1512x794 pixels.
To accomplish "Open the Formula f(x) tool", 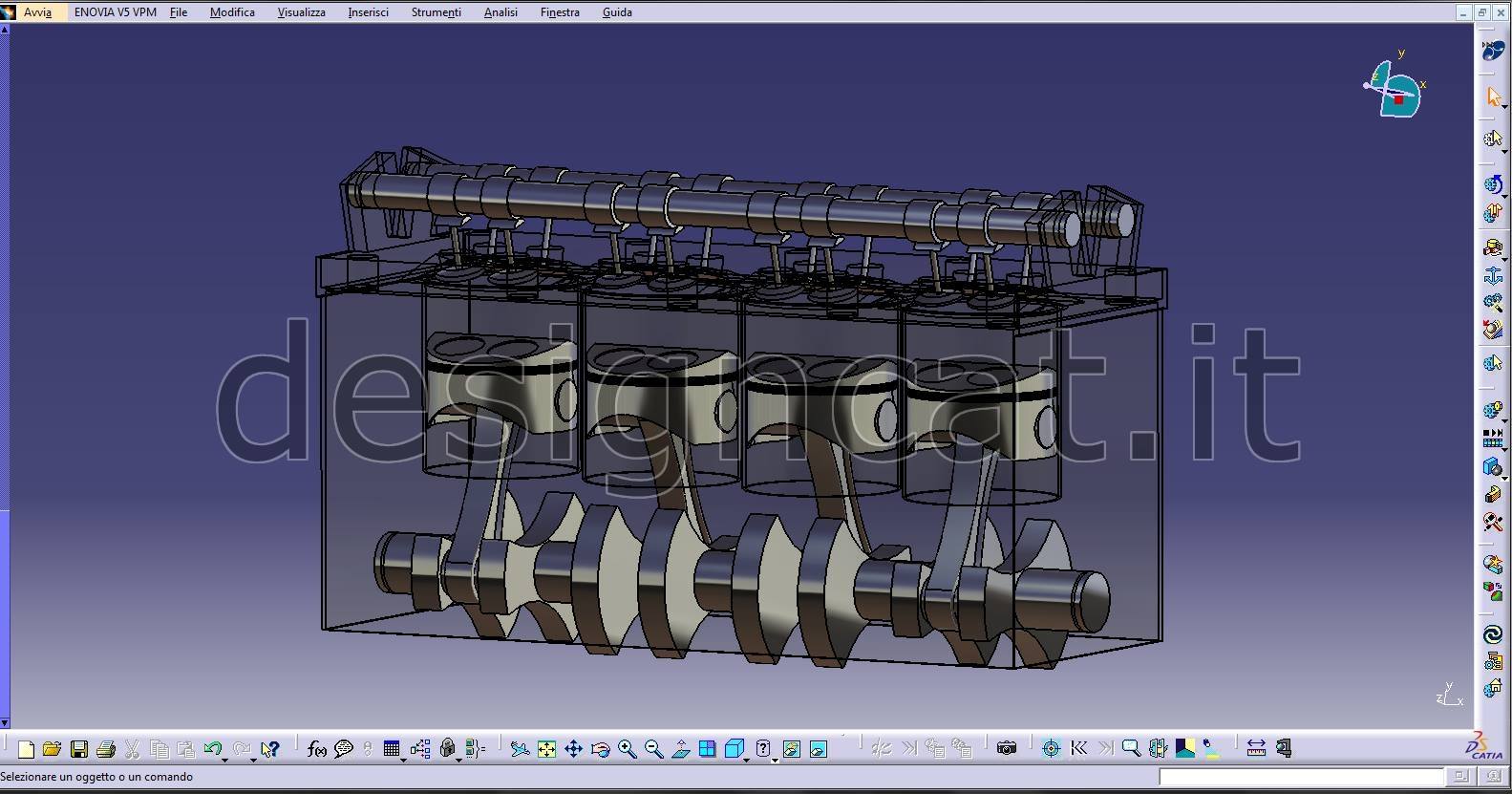I will click(x=317, y=749).
